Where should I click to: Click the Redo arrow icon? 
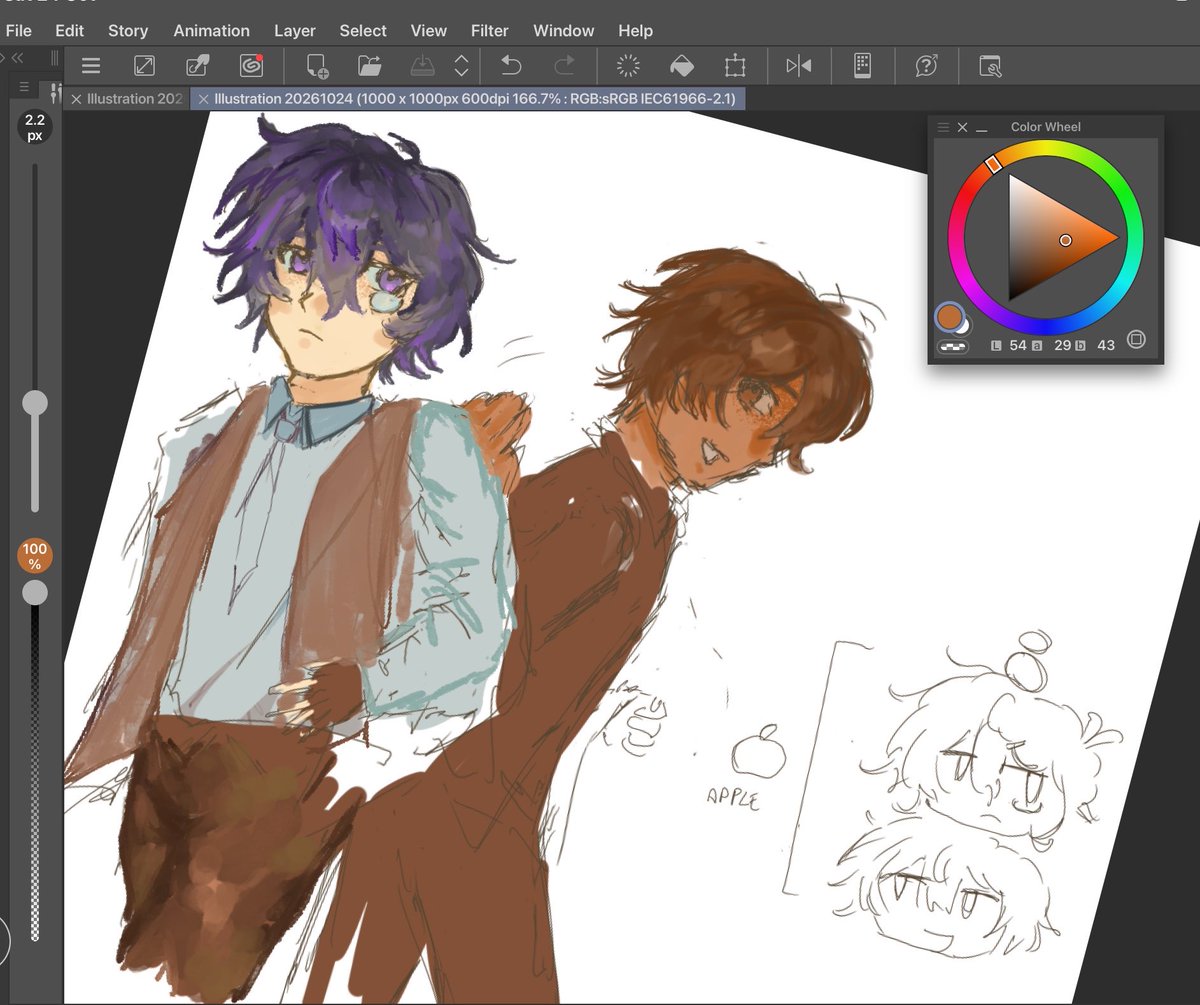click(x=564, y=67)
